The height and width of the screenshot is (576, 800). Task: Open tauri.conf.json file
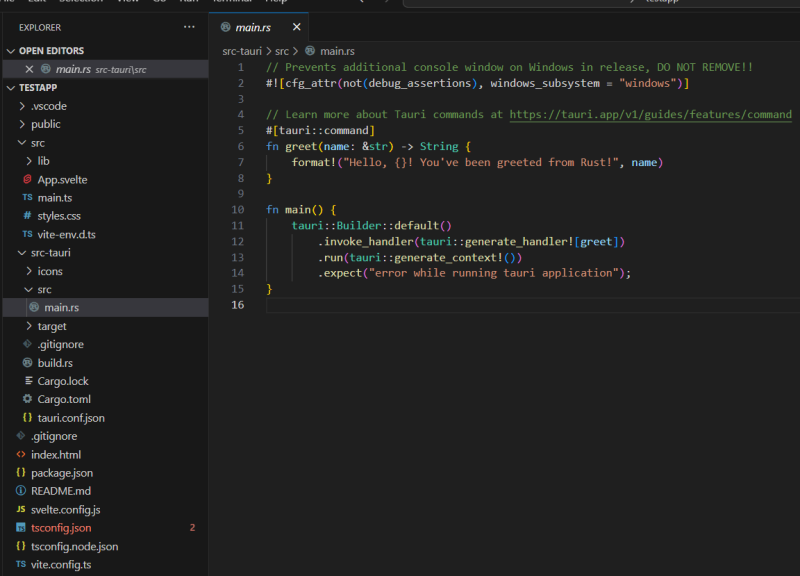(70, 417)
